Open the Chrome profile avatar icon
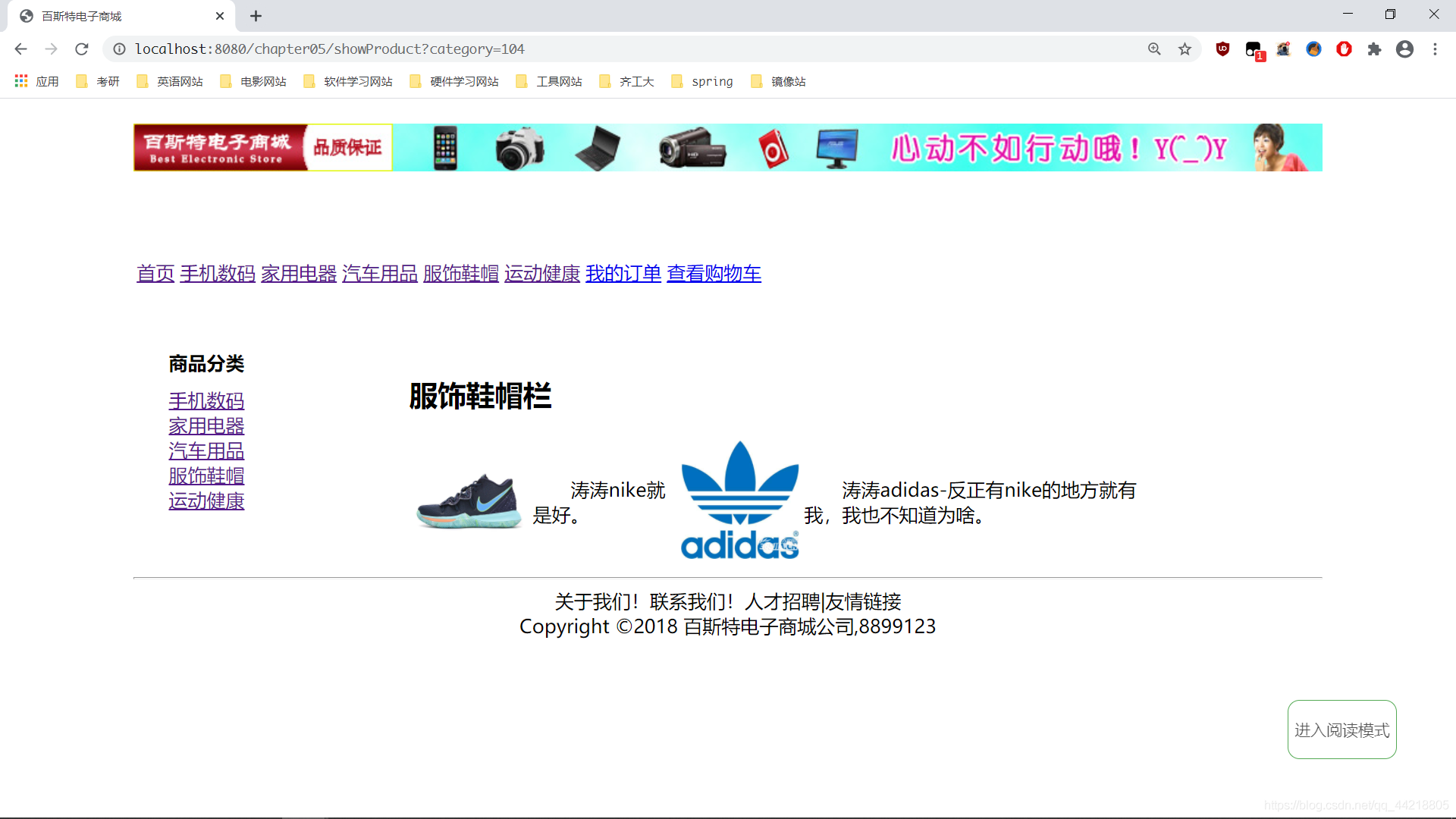 pos(1404,49)
